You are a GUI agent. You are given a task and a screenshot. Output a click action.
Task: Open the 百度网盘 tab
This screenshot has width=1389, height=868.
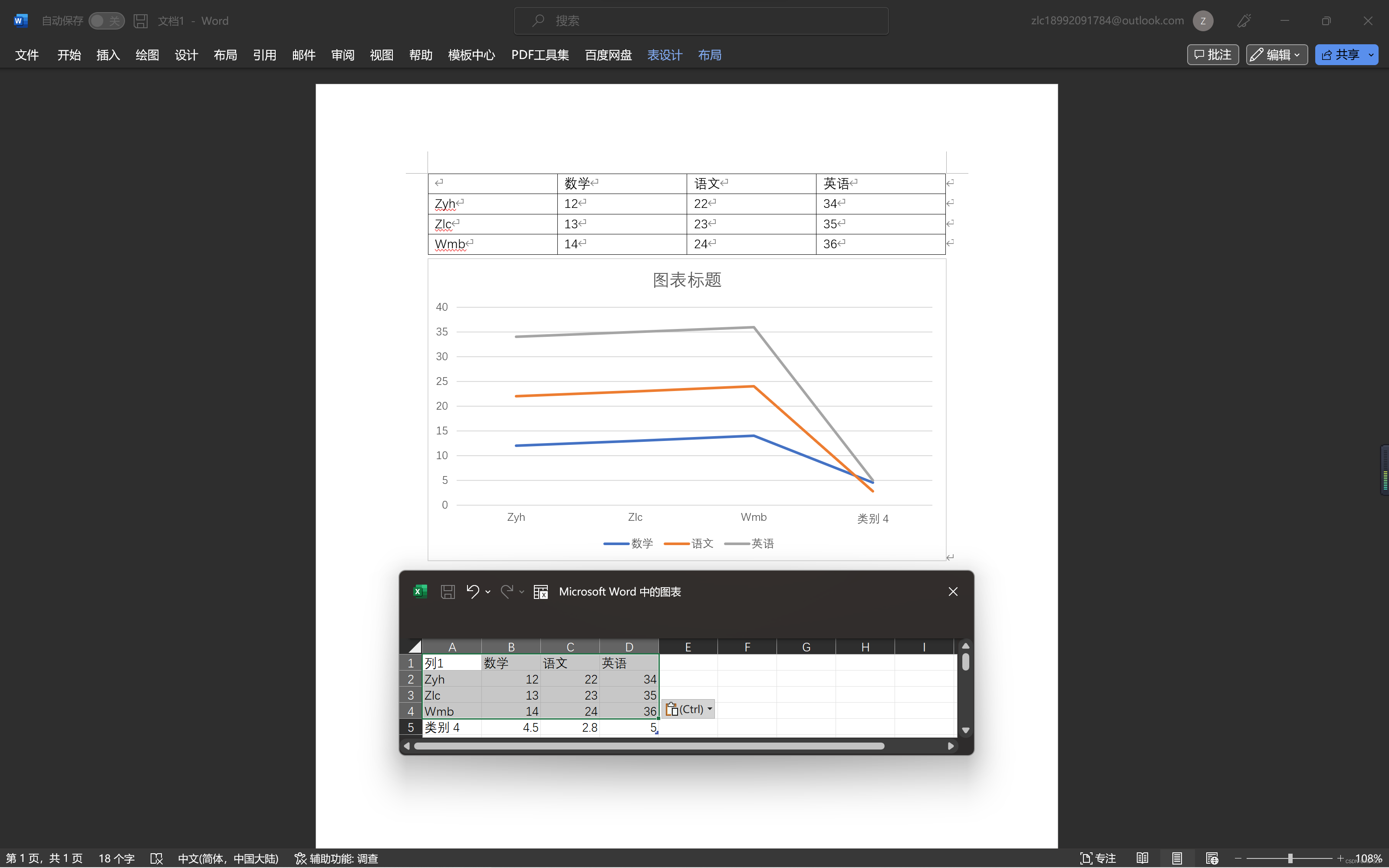[609, 55]
